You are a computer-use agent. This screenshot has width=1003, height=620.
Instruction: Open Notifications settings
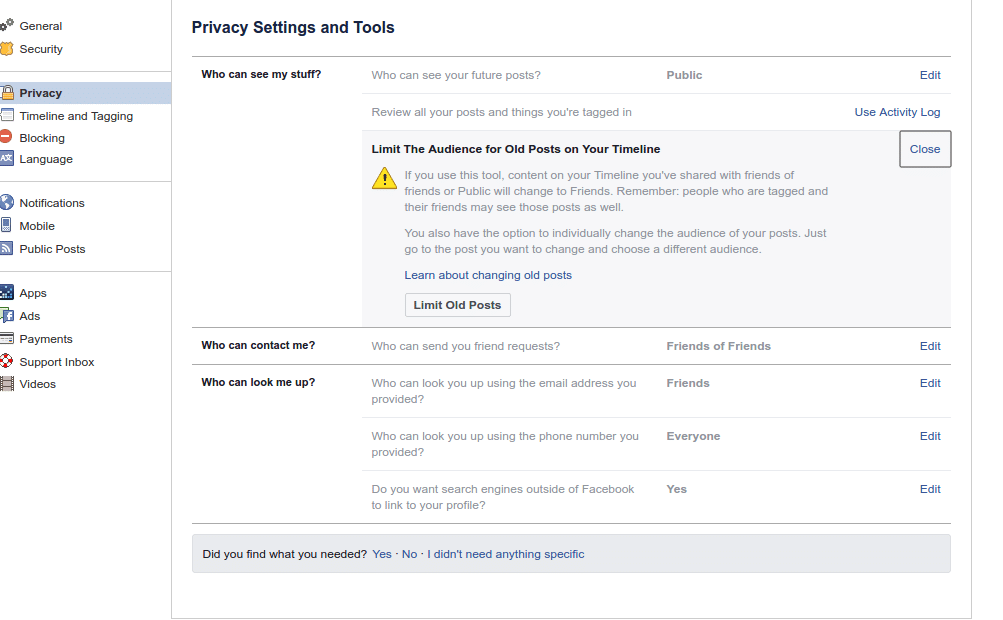(52, 203)
